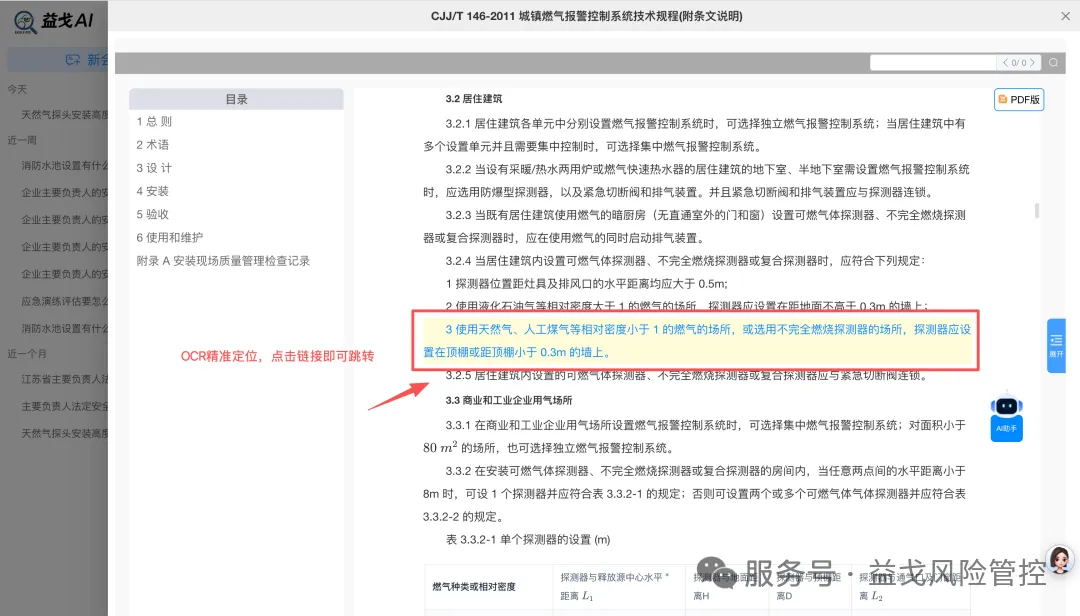The image size is (1080, 616).
Task: Go to next search result arrow
Action: 1032,63
